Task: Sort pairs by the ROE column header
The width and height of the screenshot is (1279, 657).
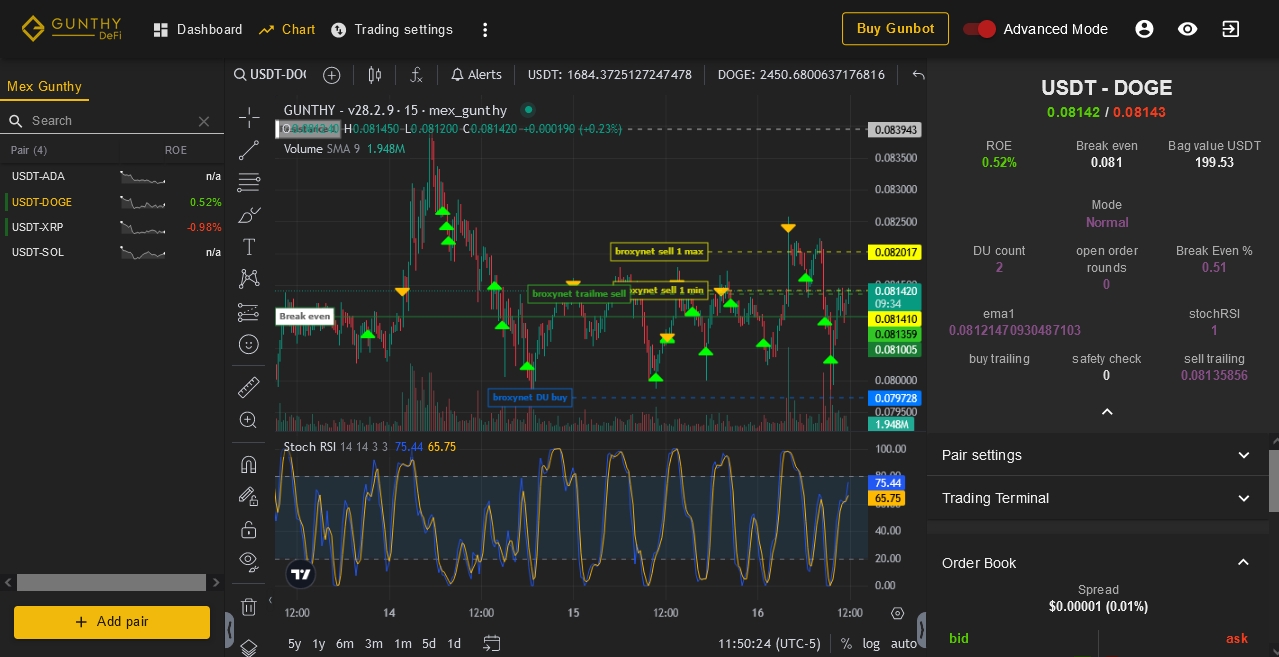Action: pos(176,151)
